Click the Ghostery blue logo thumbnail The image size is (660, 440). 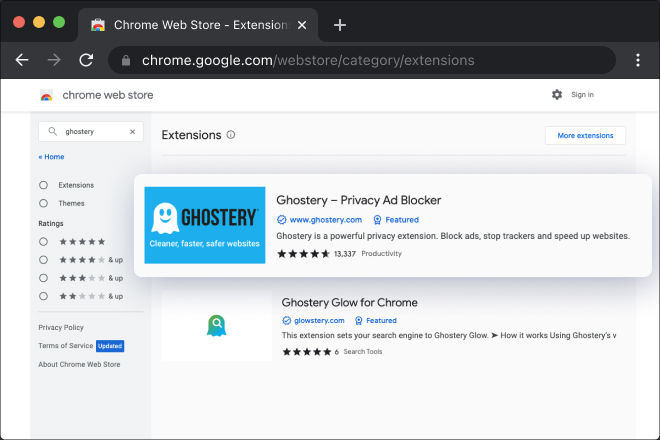click(x=204, y=225)
